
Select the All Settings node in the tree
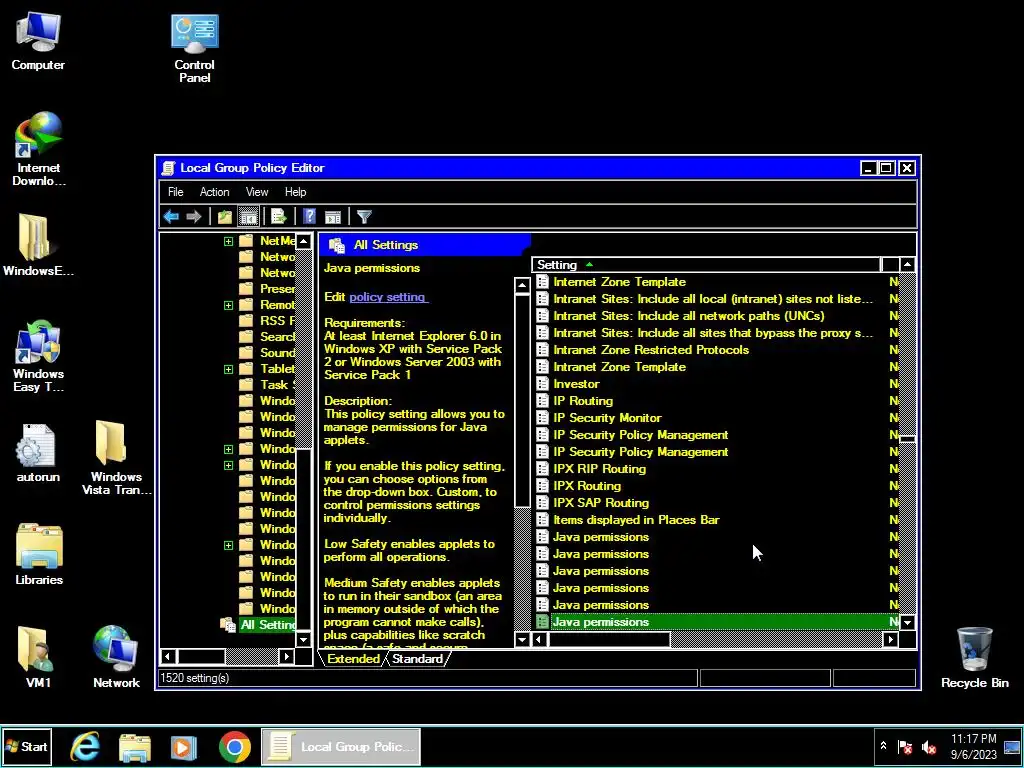(267, 624)
